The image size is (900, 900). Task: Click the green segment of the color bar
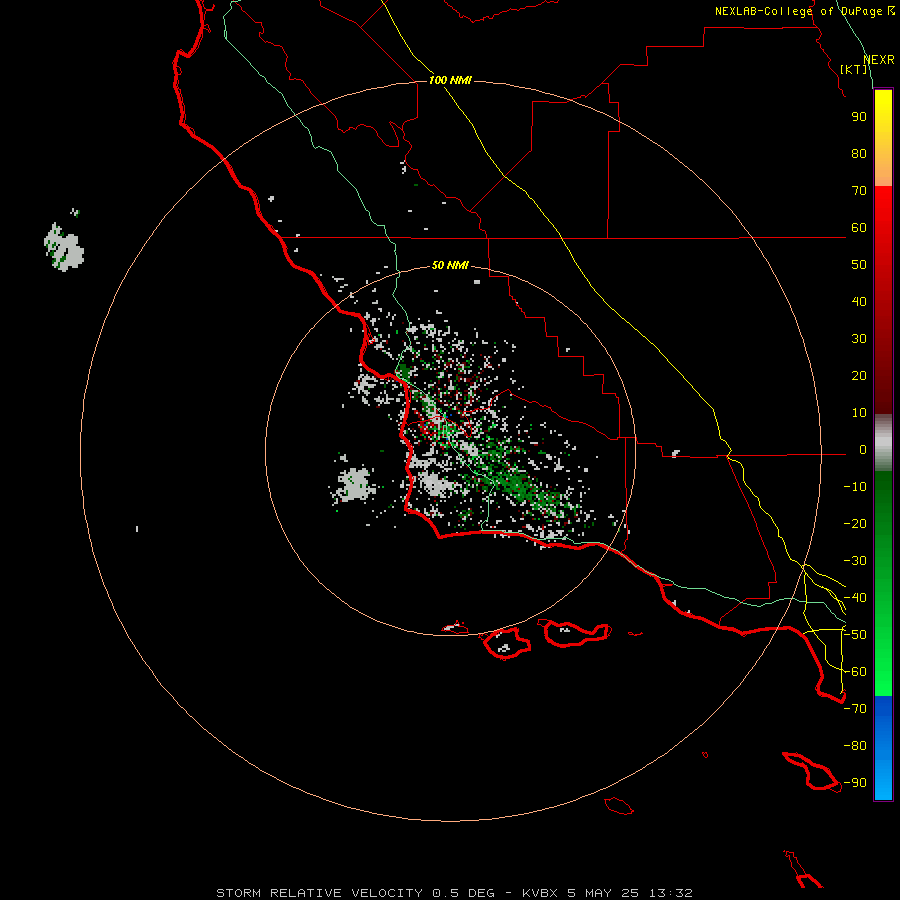click(x=883, y=584)
